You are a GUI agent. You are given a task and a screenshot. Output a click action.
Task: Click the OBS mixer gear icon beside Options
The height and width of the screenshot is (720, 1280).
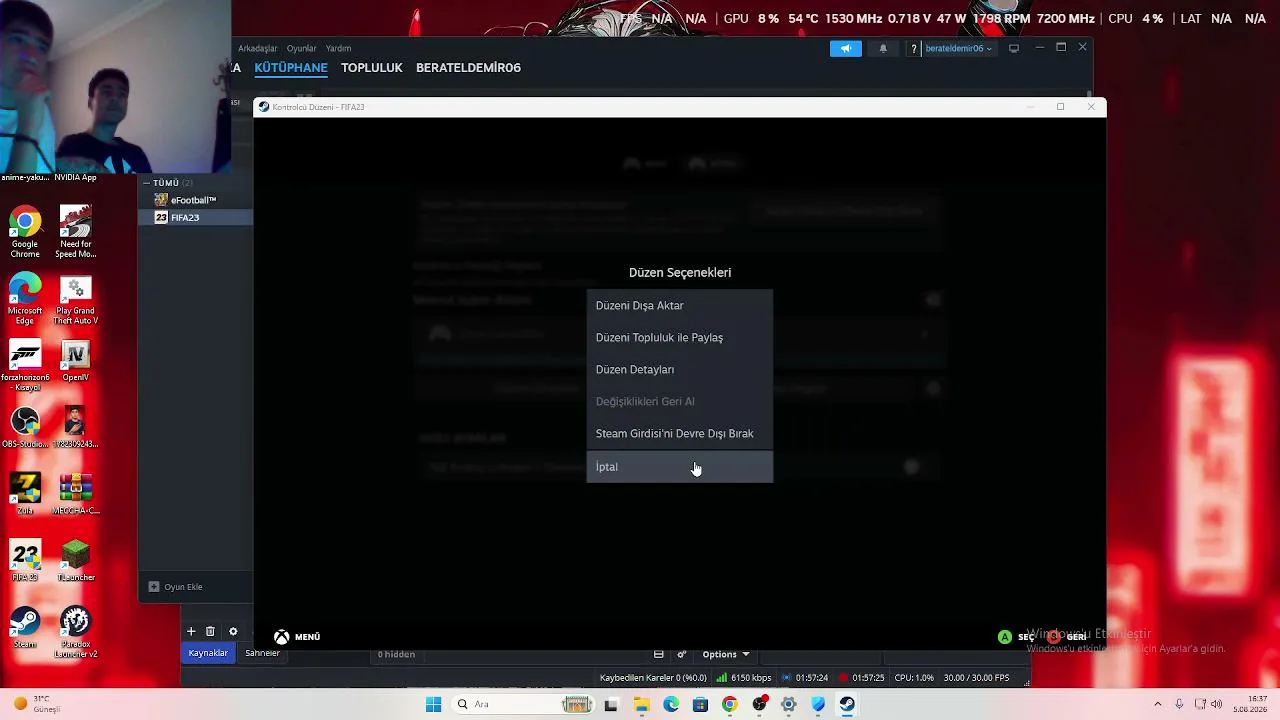[682, 655]
